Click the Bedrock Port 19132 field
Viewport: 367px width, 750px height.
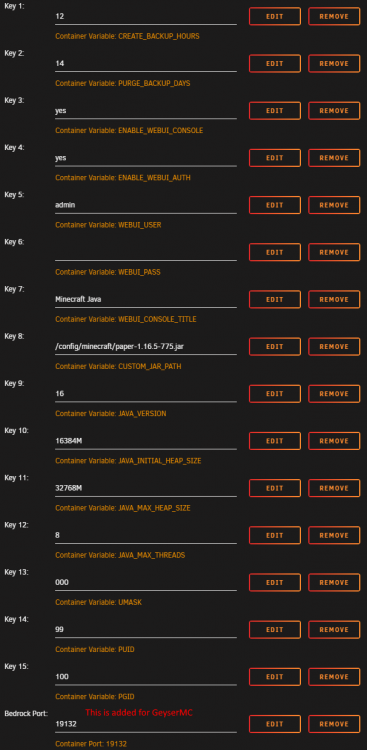pos(146,725)
